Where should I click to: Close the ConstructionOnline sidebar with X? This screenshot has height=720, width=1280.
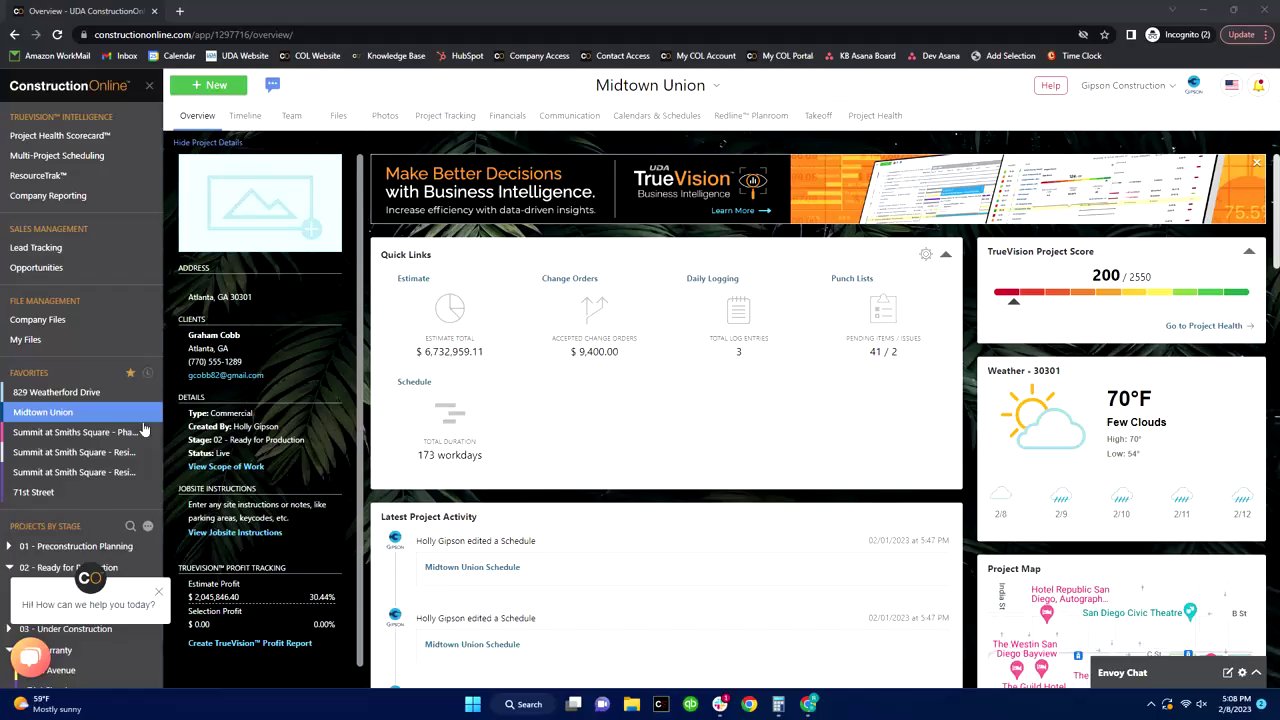pos(149,86)
